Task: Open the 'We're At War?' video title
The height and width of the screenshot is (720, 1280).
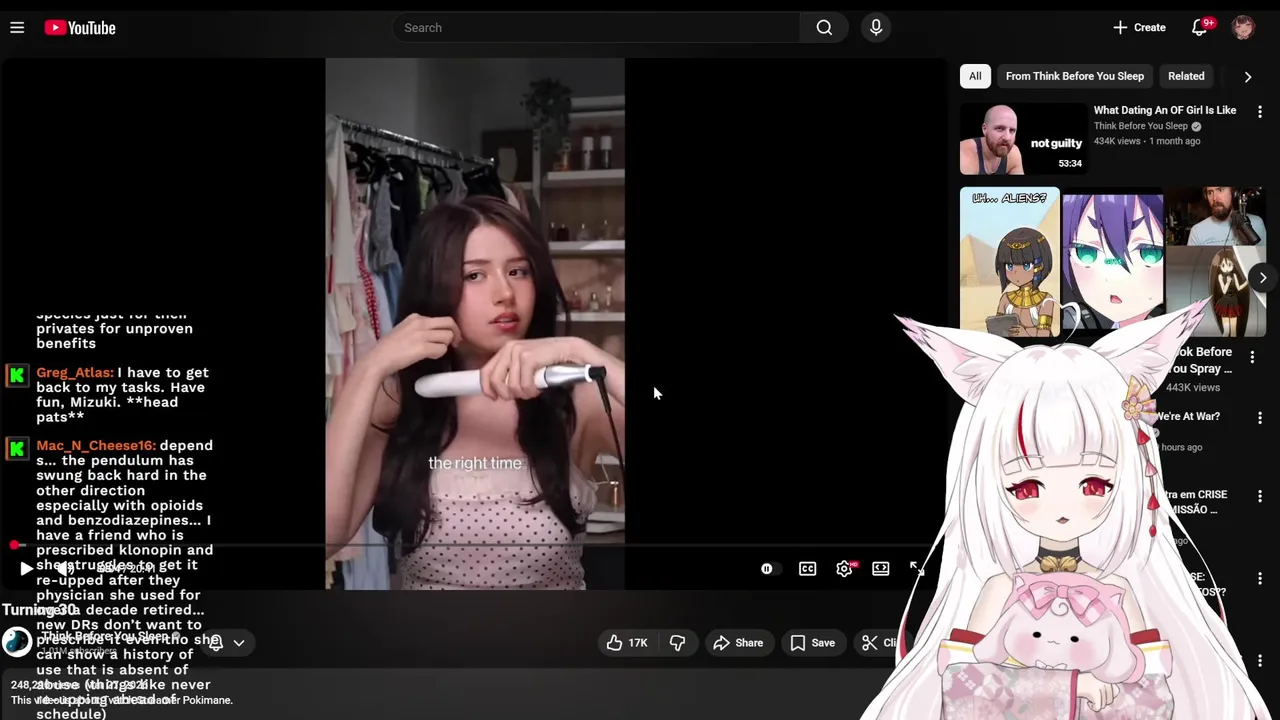Action: pos(1187,416)
